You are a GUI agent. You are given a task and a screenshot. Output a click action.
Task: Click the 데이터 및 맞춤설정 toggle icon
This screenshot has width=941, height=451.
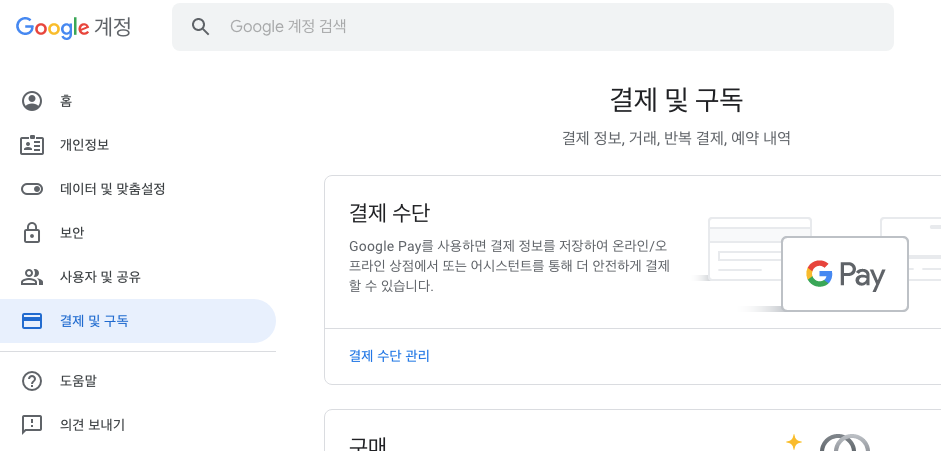pyautogui.click(x=32, y=190)
